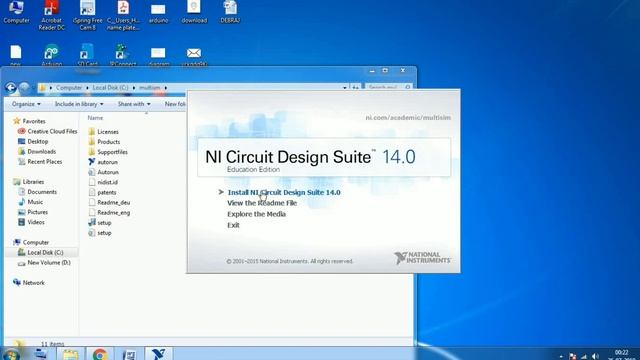The height and width of the screenshot is (360, 640).
Task: Open Pictures library
Action: click(33, 212)
